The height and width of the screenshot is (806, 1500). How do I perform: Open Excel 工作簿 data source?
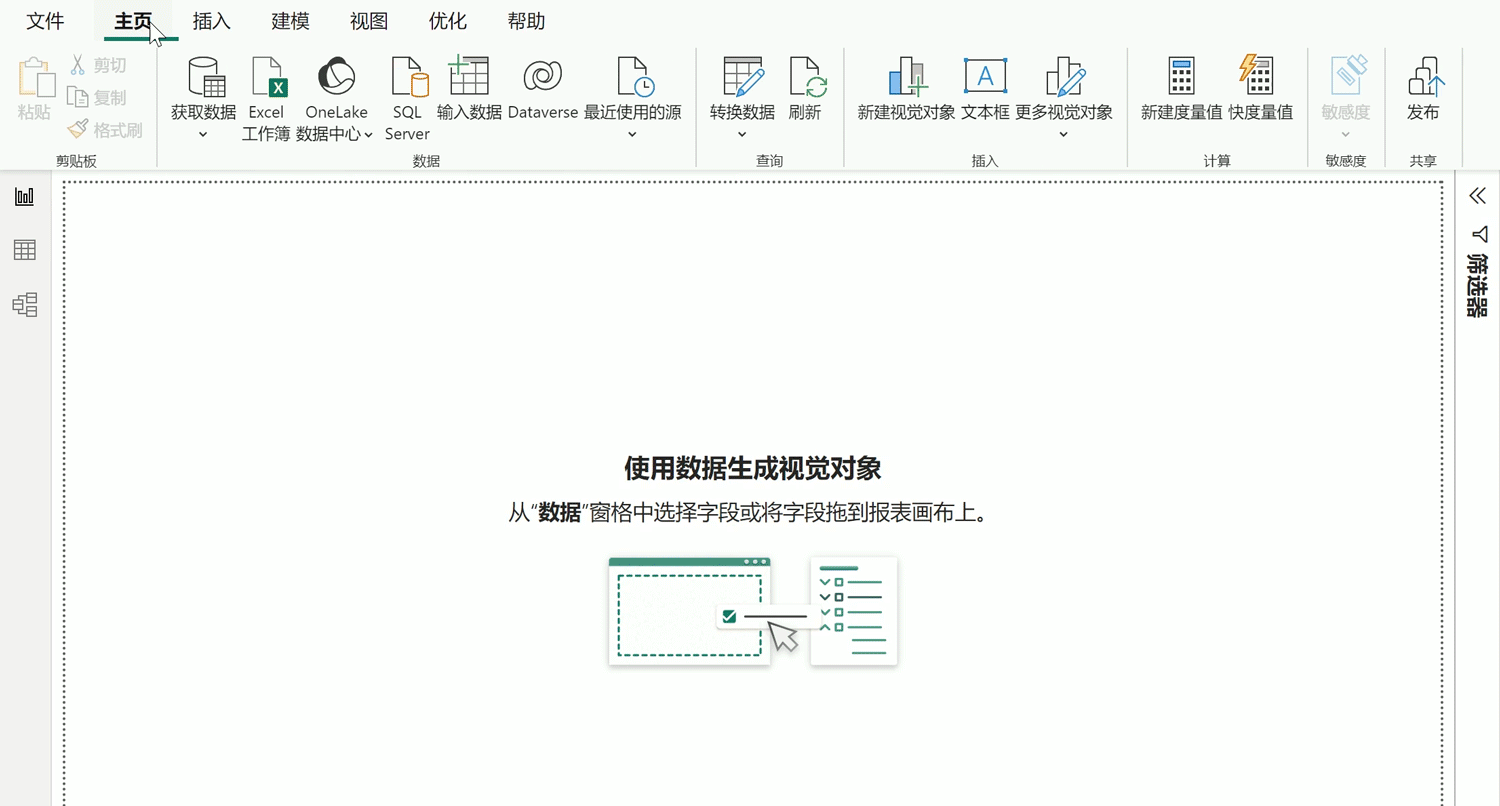[x=267, y=77]
